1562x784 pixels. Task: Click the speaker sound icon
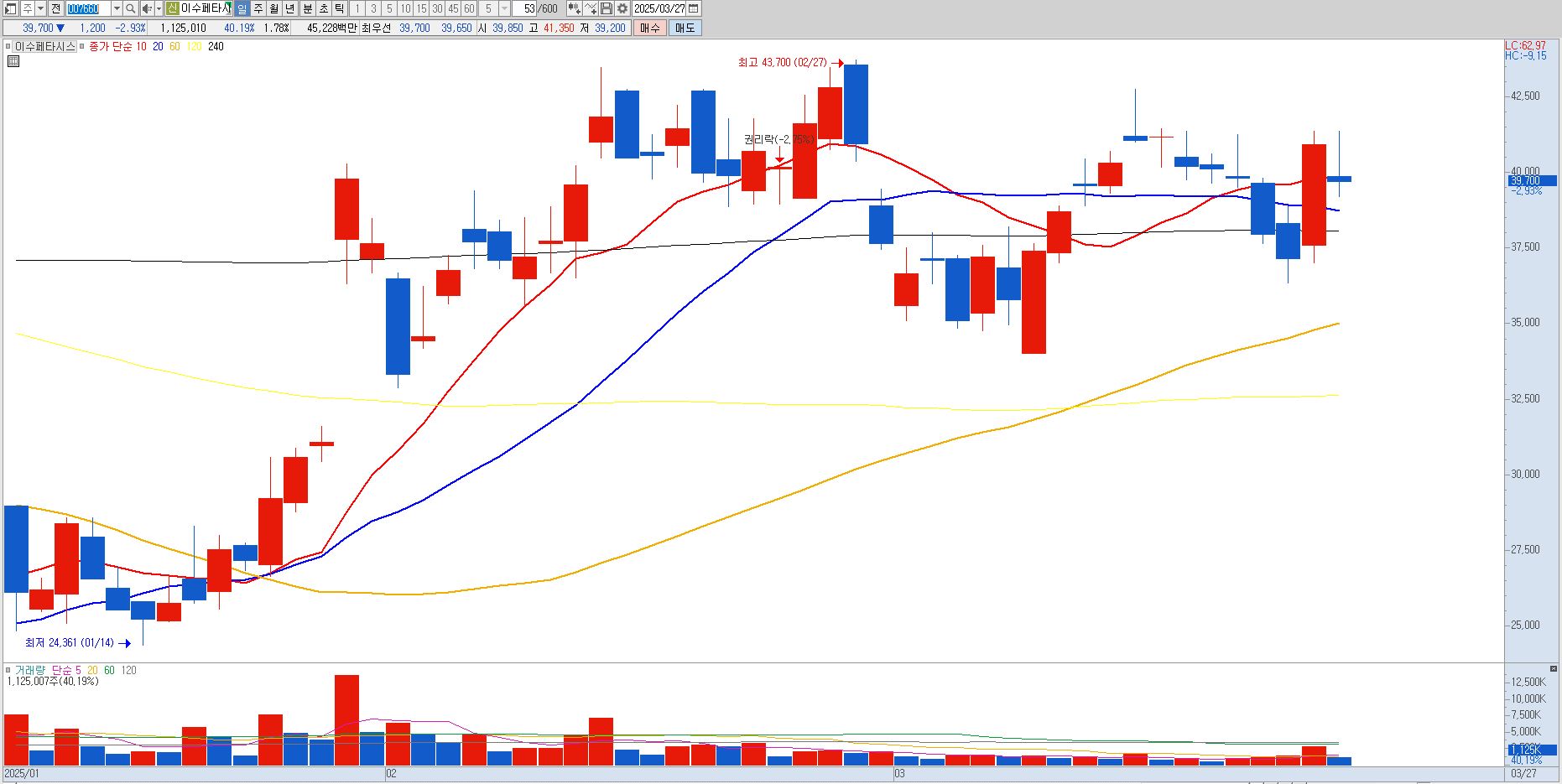click(147, 8)
